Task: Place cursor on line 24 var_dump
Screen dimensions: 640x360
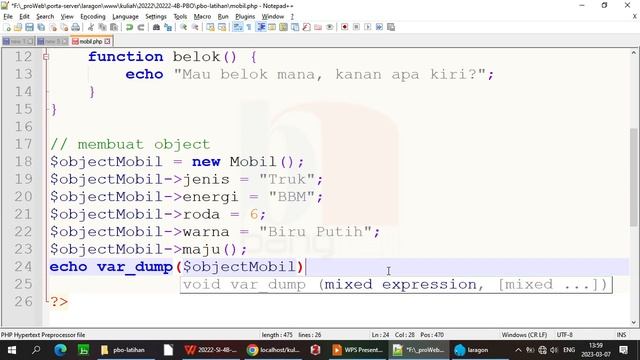Action: (135, 267)
